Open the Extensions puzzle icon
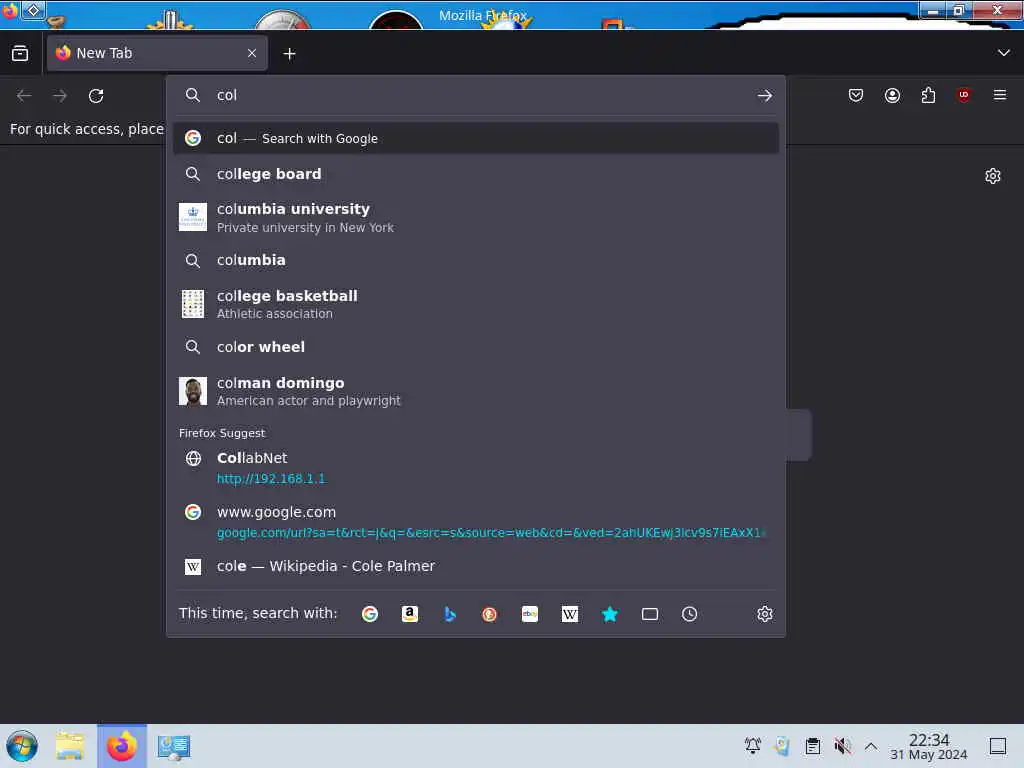The image size is (1024, 768). pyautogui.click(x=928, y=95)
